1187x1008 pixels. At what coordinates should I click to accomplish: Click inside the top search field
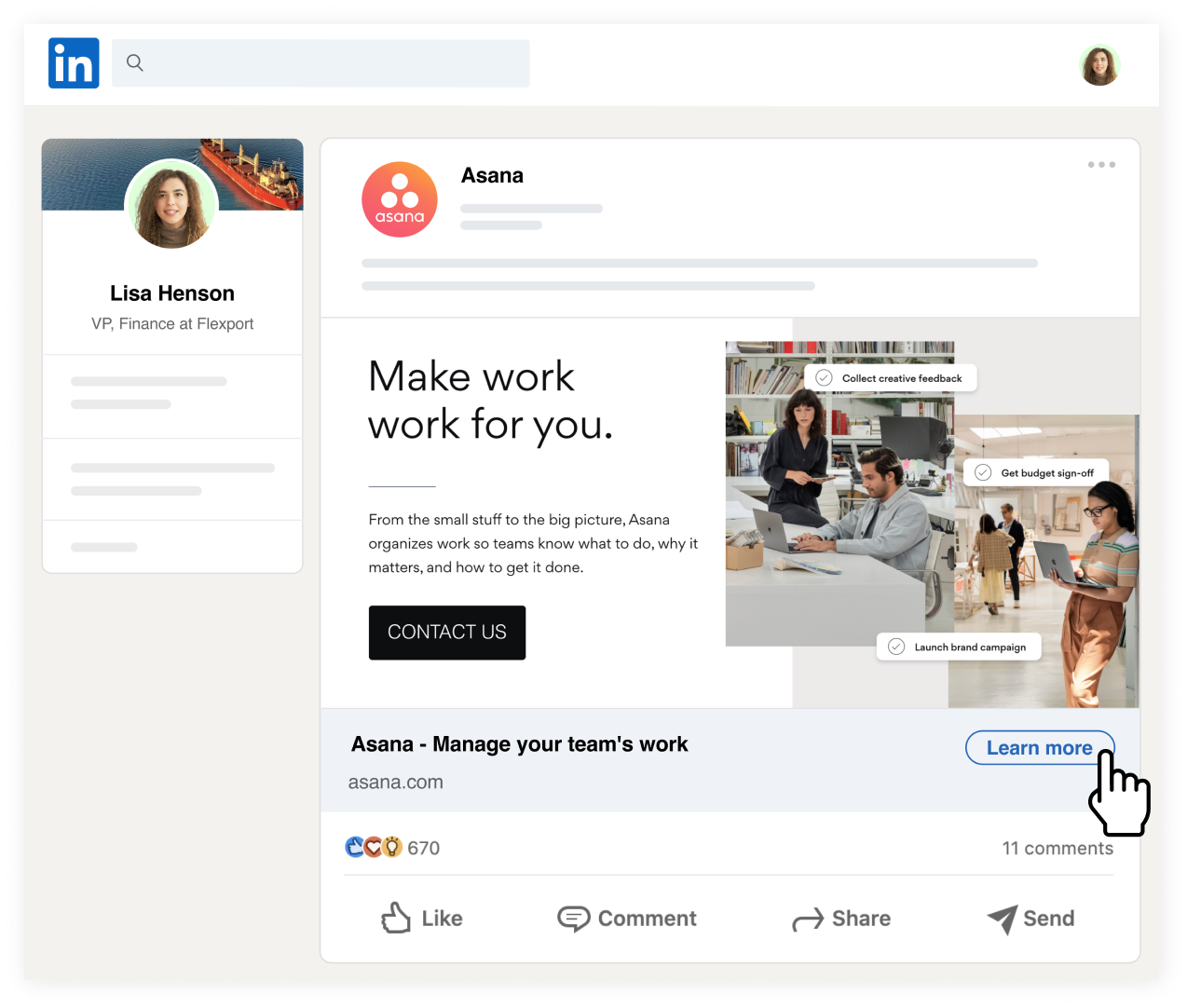[321, 63]
